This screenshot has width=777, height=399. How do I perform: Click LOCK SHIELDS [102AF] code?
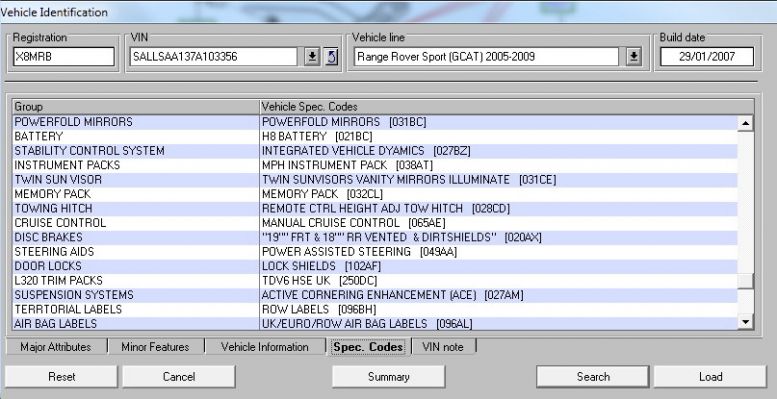[321, 266]
